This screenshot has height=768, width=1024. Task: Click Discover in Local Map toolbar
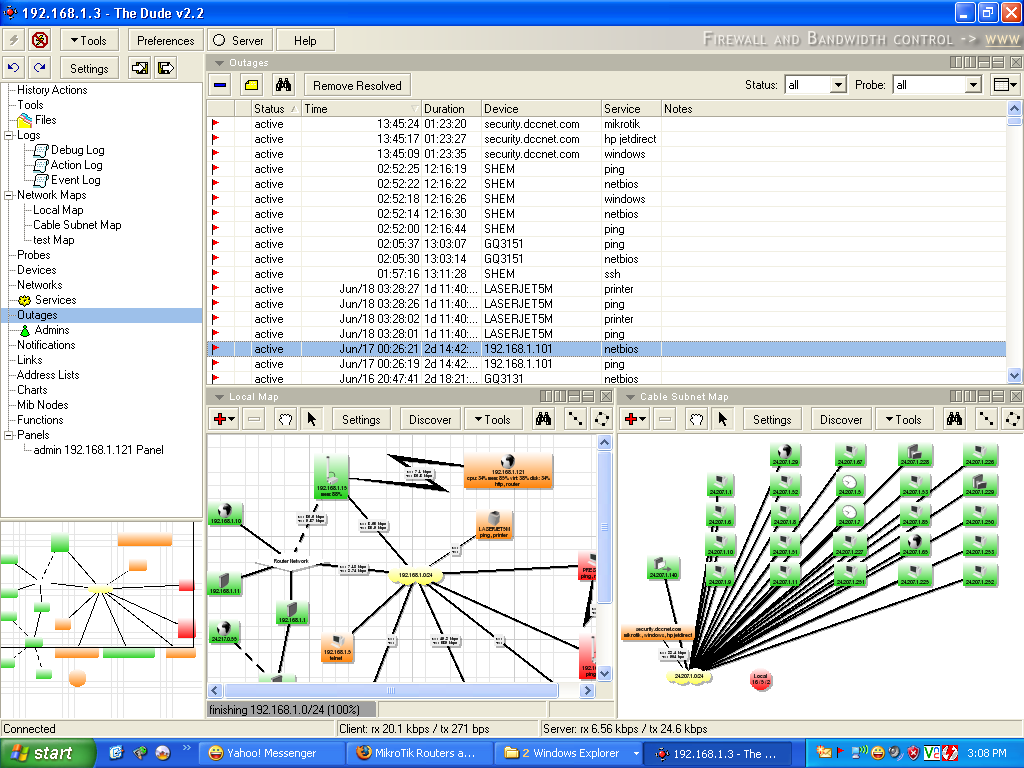click(x=430, y=419)
